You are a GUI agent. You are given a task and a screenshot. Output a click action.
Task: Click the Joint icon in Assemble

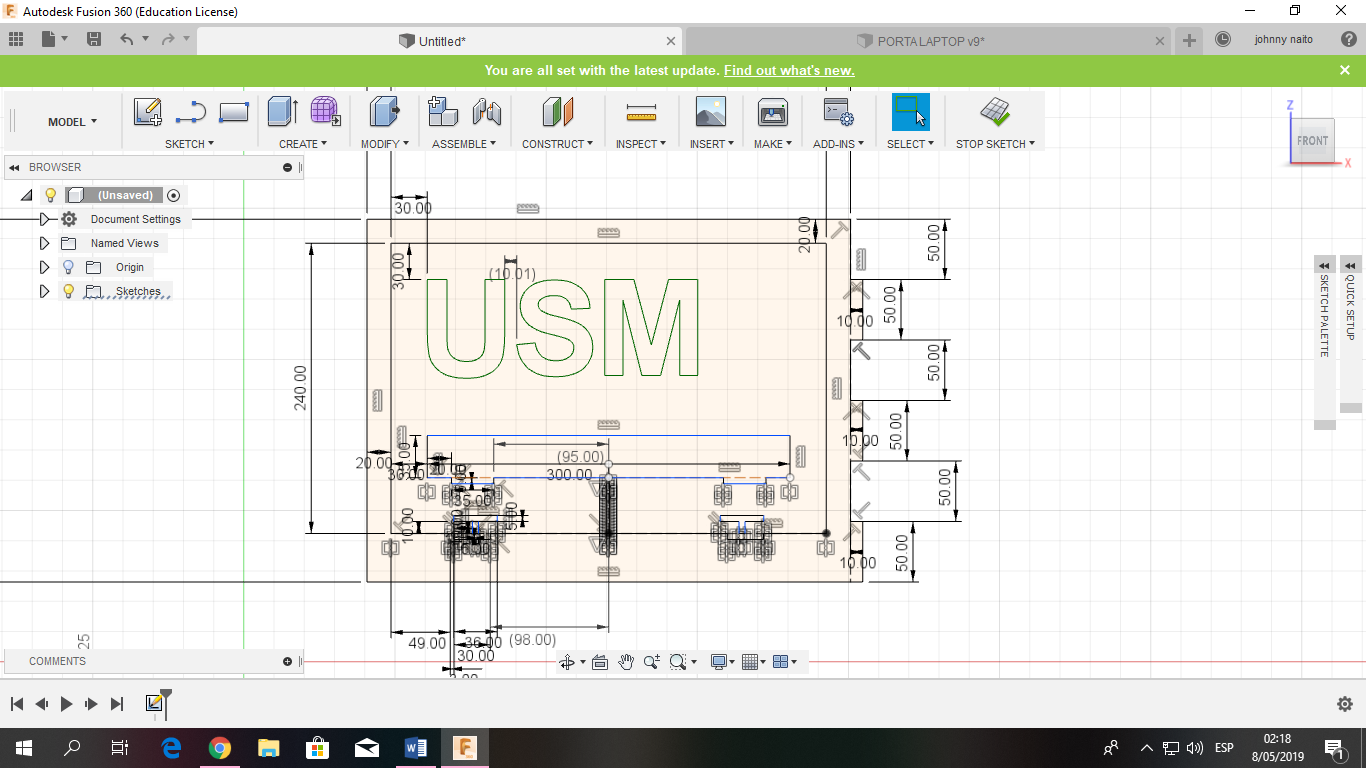pos(487,112)
